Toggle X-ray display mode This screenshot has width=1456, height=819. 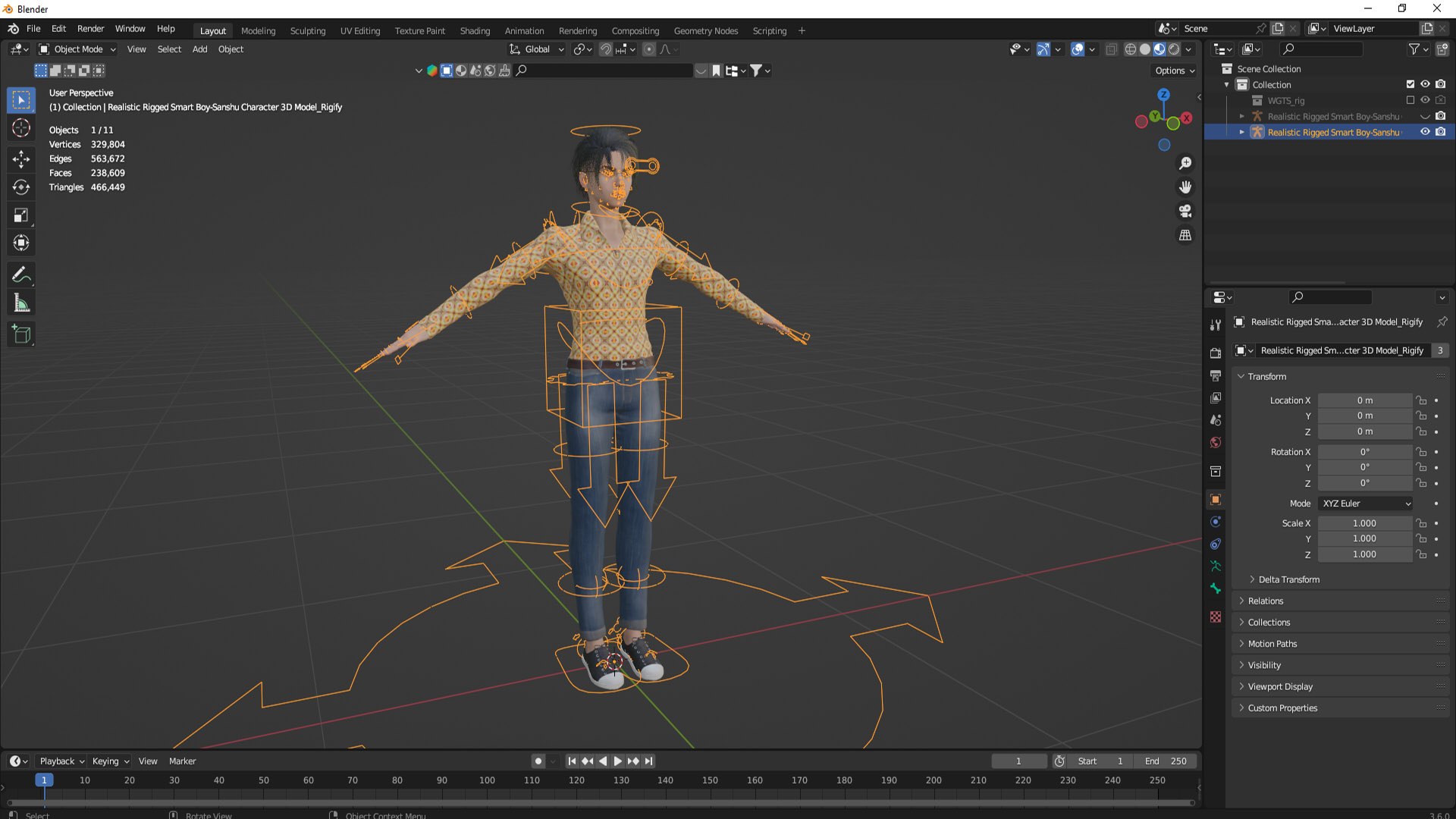click(1111, 49)
